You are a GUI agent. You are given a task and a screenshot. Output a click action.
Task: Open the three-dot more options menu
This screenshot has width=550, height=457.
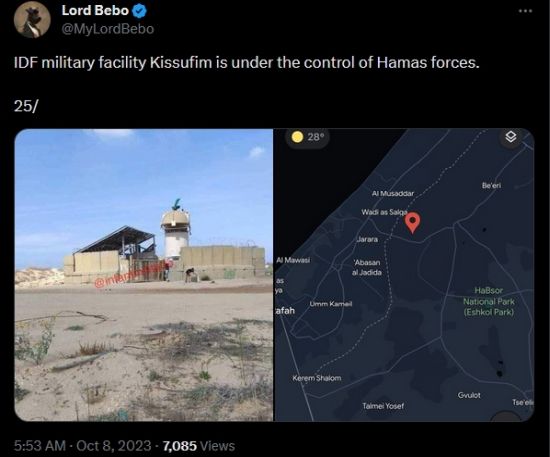click(525, 11)
